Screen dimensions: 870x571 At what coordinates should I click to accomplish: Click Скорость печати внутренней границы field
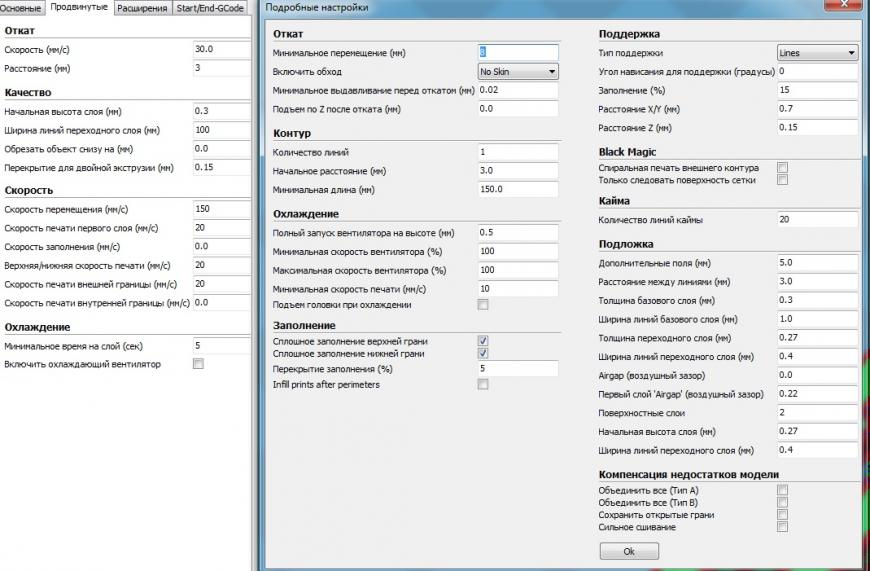tap(222, 303)
